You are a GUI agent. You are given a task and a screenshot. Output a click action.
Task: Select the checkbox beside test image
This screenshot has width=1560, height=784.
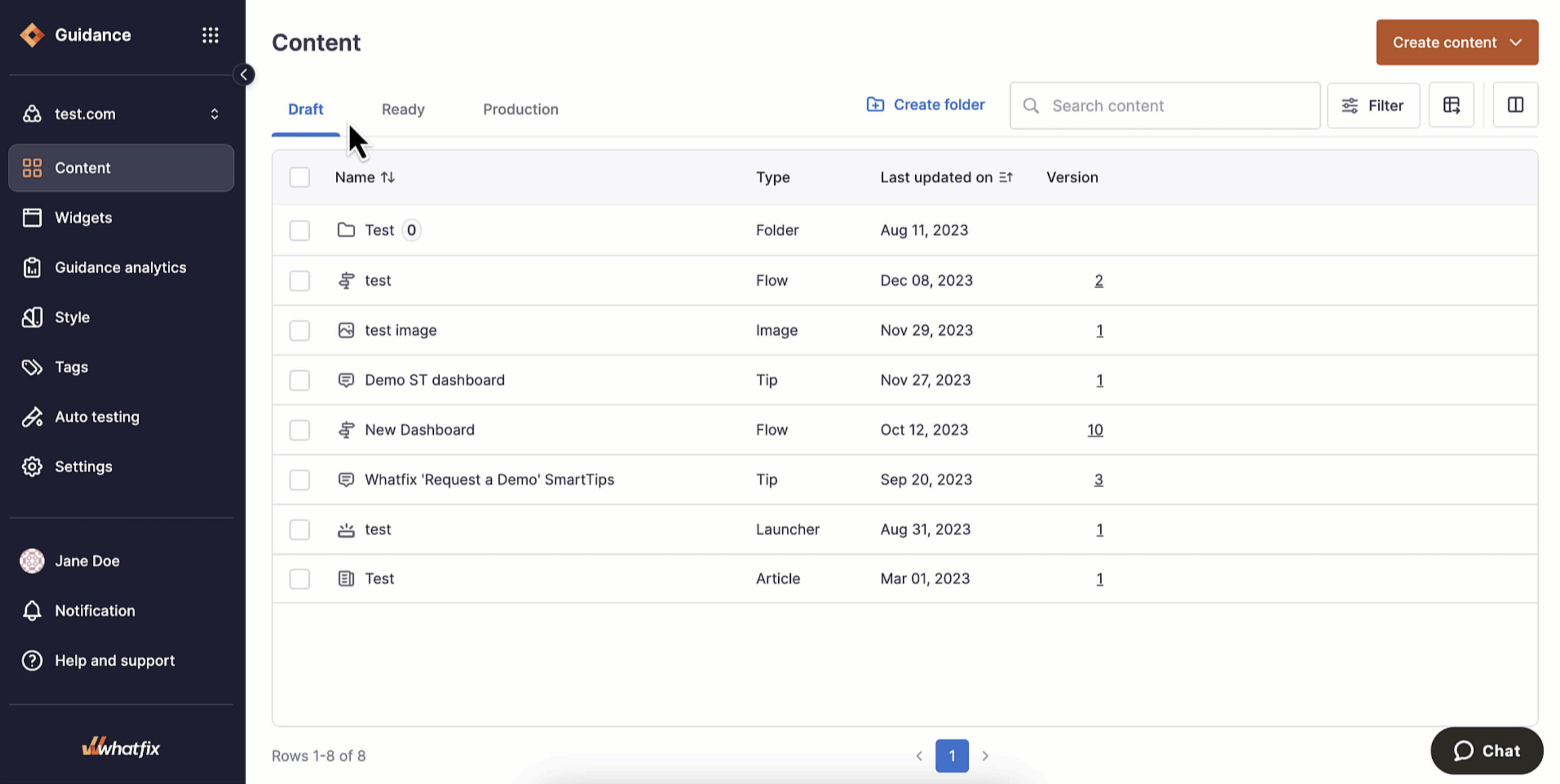(x=300, y=331)
